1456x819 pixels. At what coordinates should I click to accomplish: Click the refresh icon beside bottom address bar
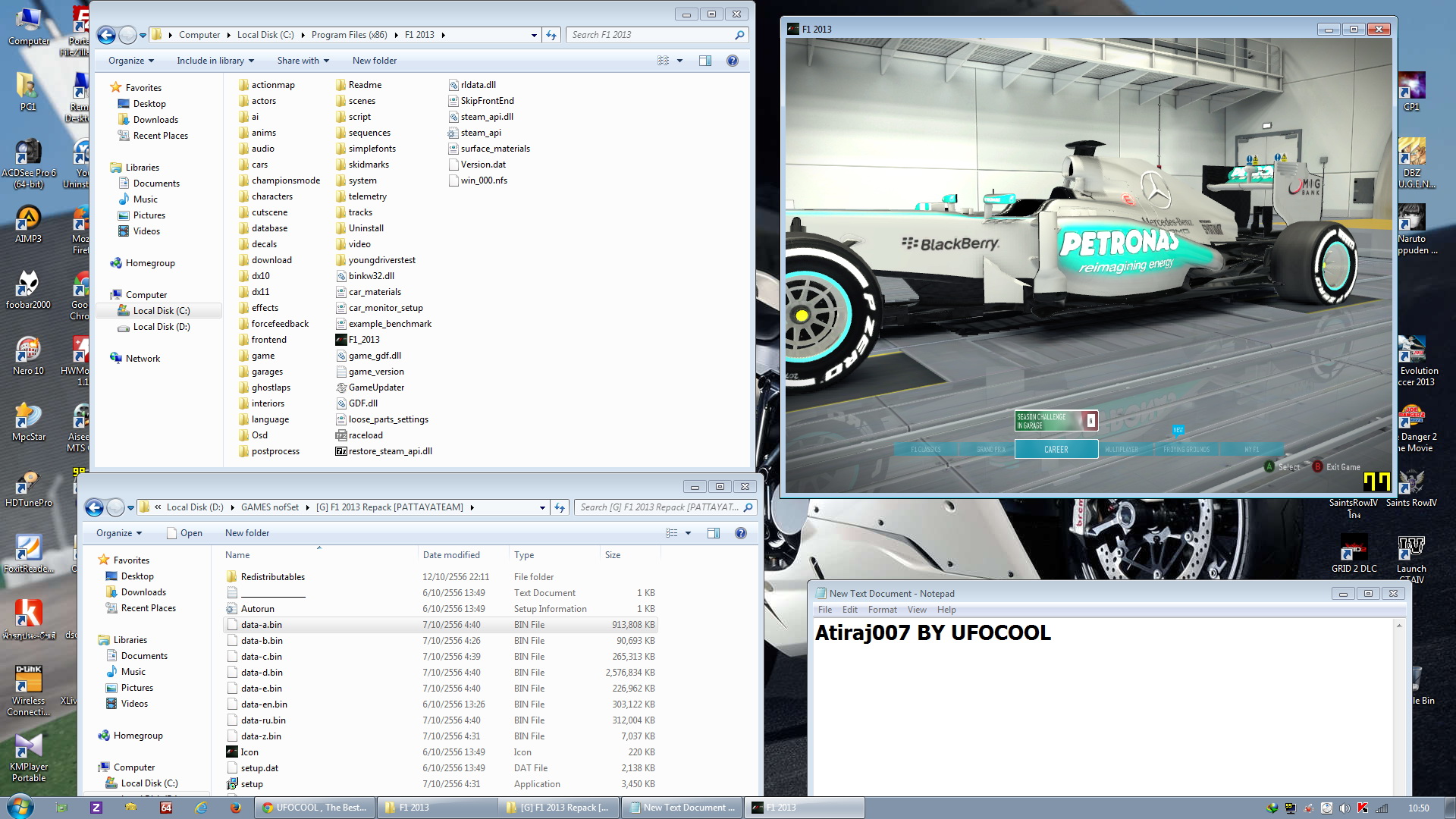560,507
